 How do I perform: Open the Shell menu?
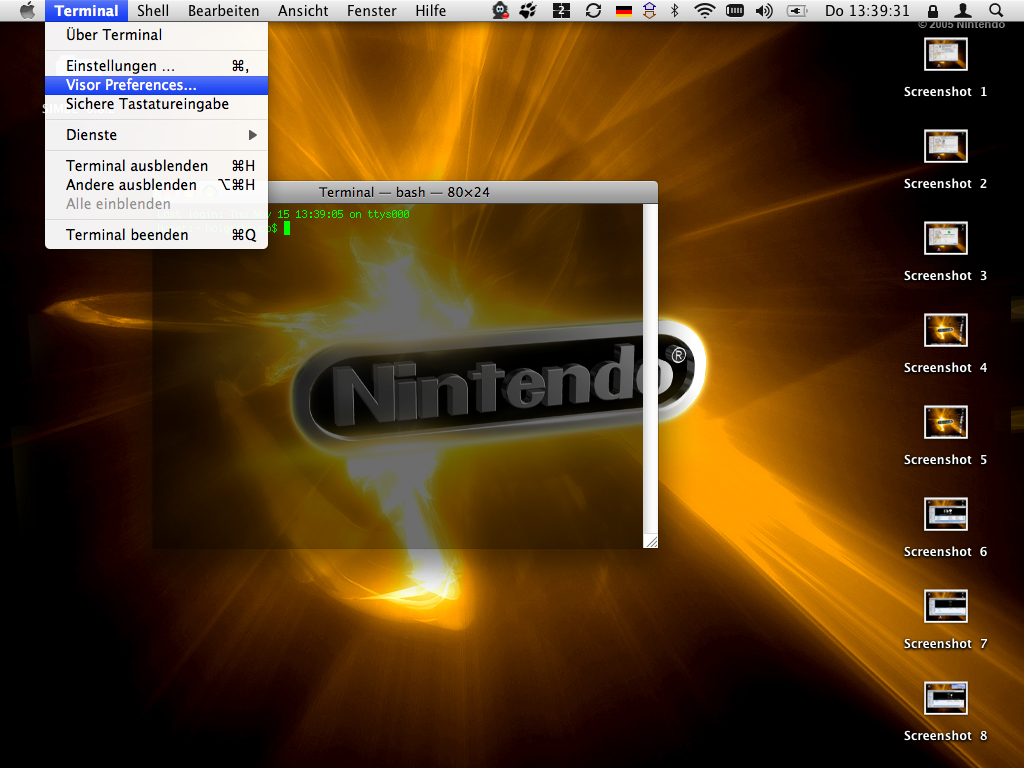tap(153, 10)
